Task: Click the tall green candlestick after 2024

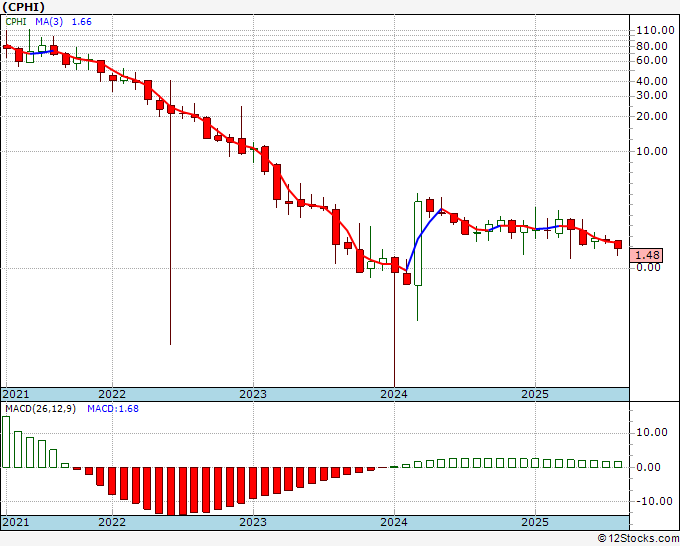Action: 418,243
